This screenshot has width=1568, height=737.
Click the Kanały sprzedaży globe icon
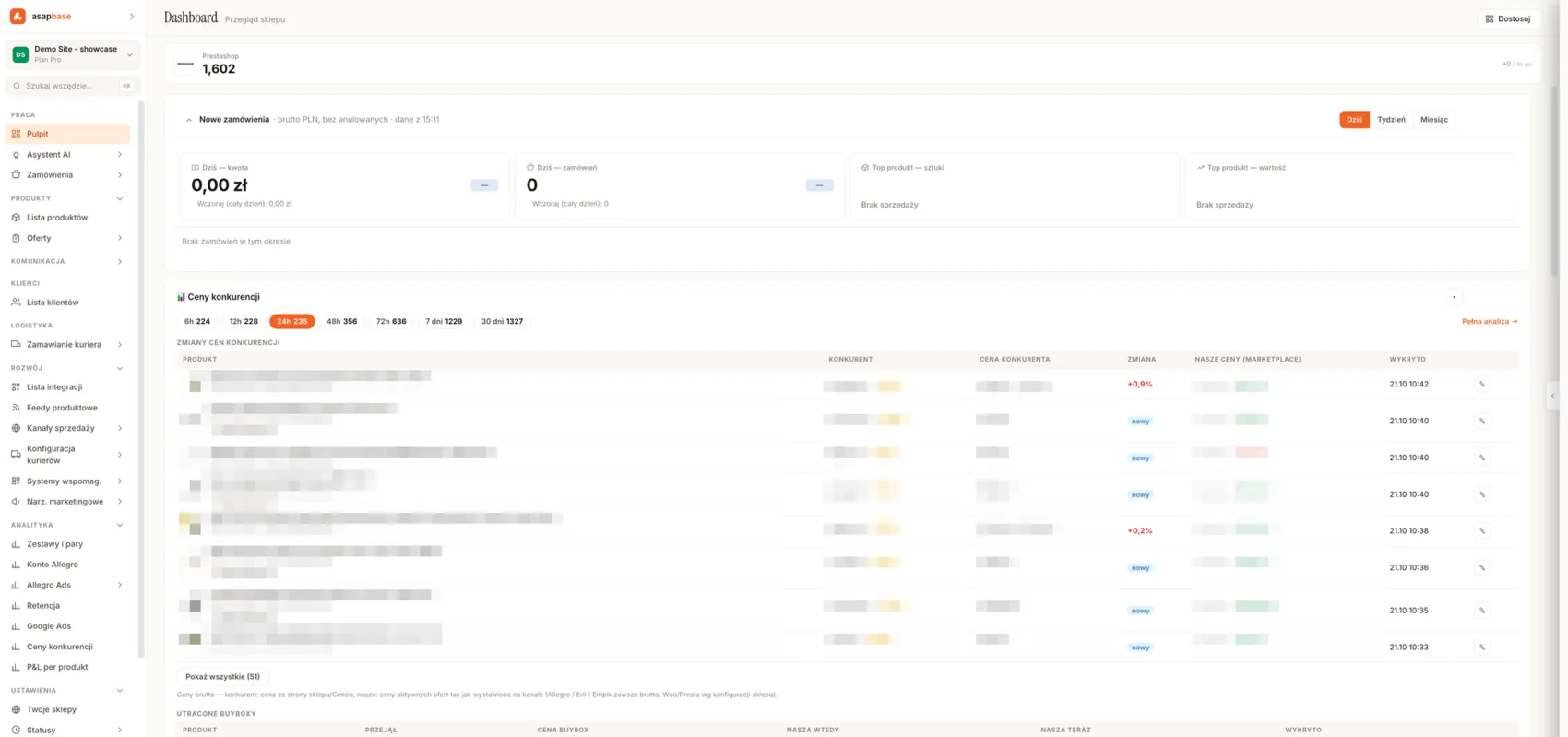pos(16,428)
